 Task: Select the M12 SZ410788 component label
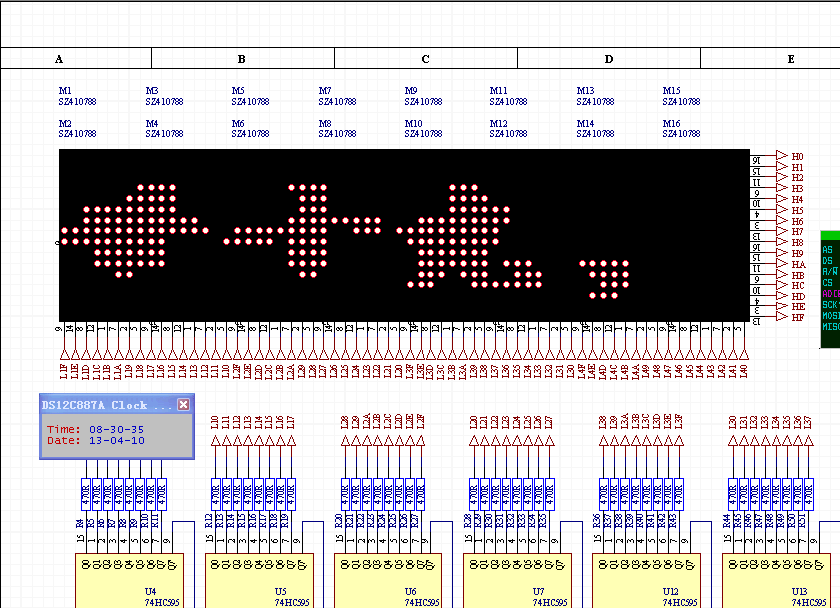[508, 129]
